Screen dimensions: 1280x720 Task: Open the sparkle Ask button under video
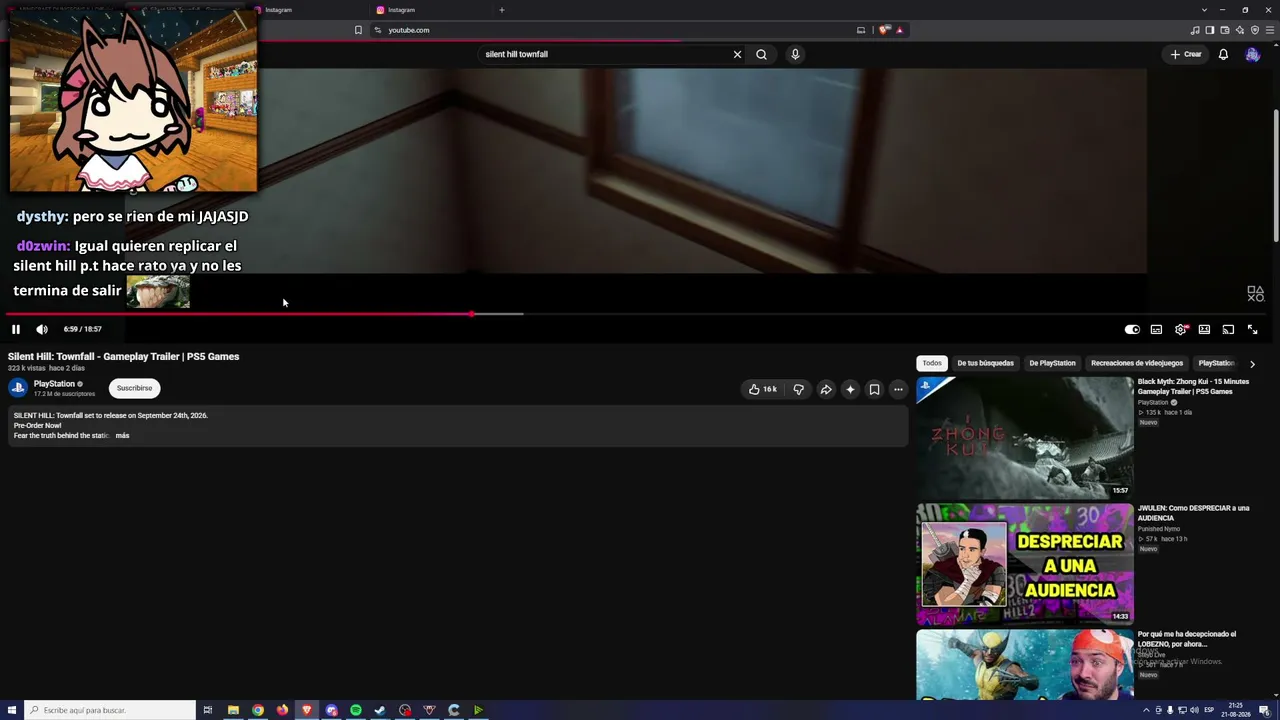(850, 389)
